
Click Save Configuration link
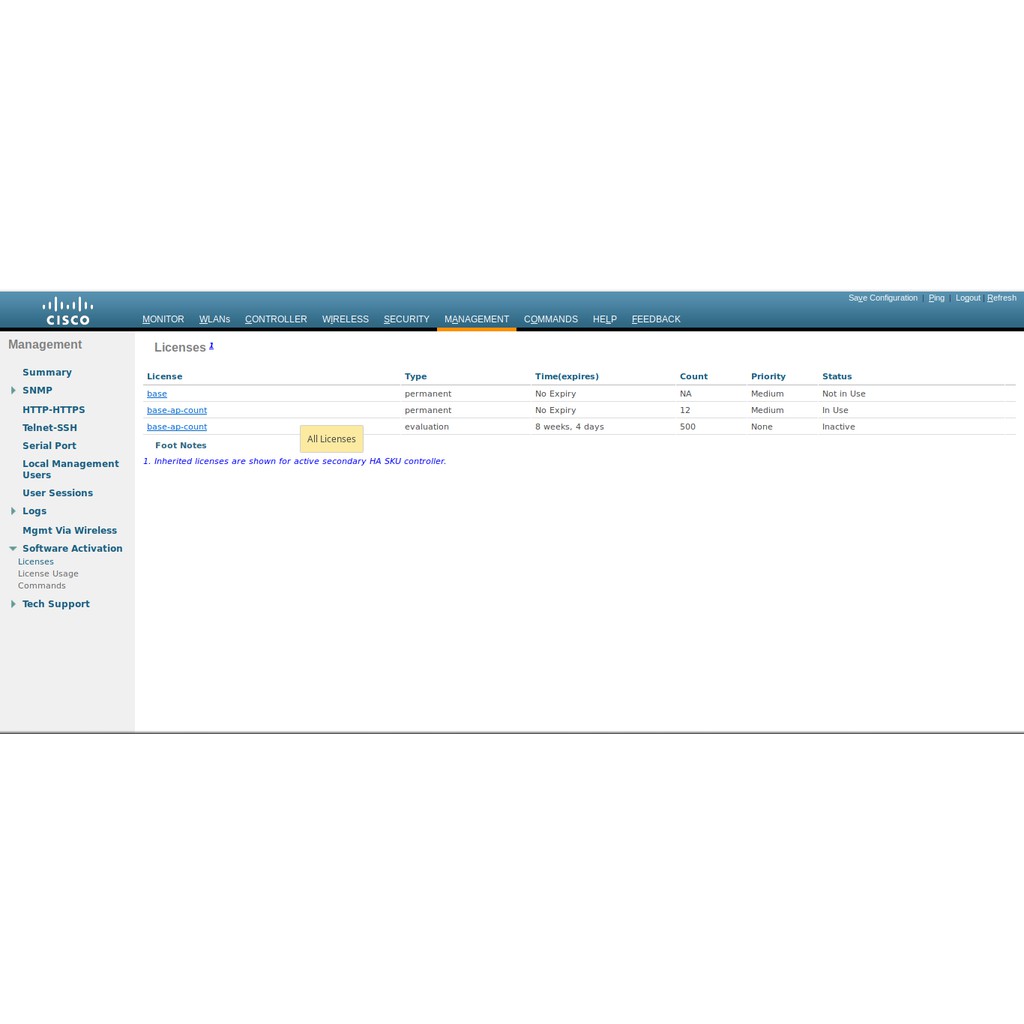(882, 298)
